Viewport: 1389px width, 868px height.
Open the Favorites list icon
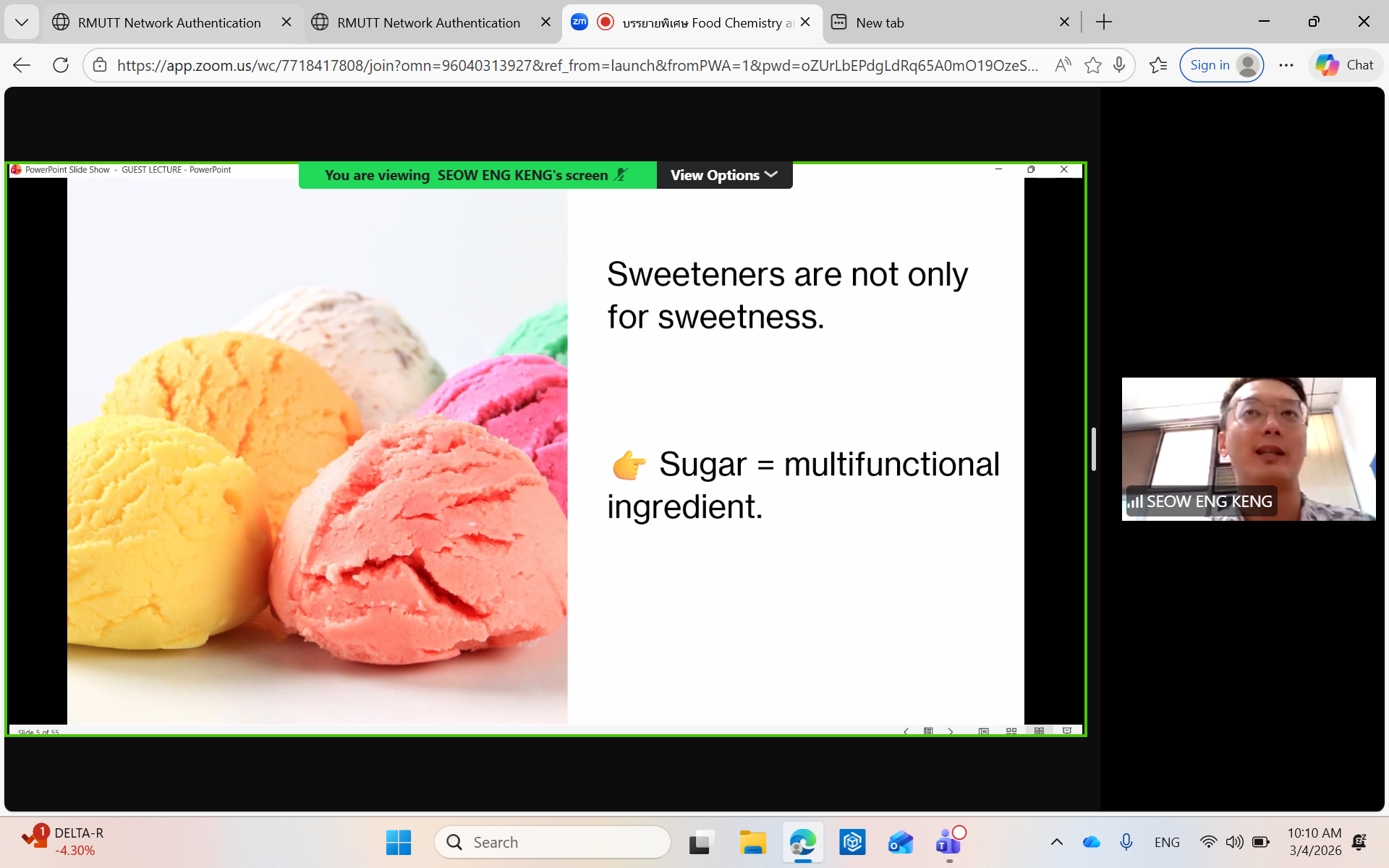pos(1158,65)
